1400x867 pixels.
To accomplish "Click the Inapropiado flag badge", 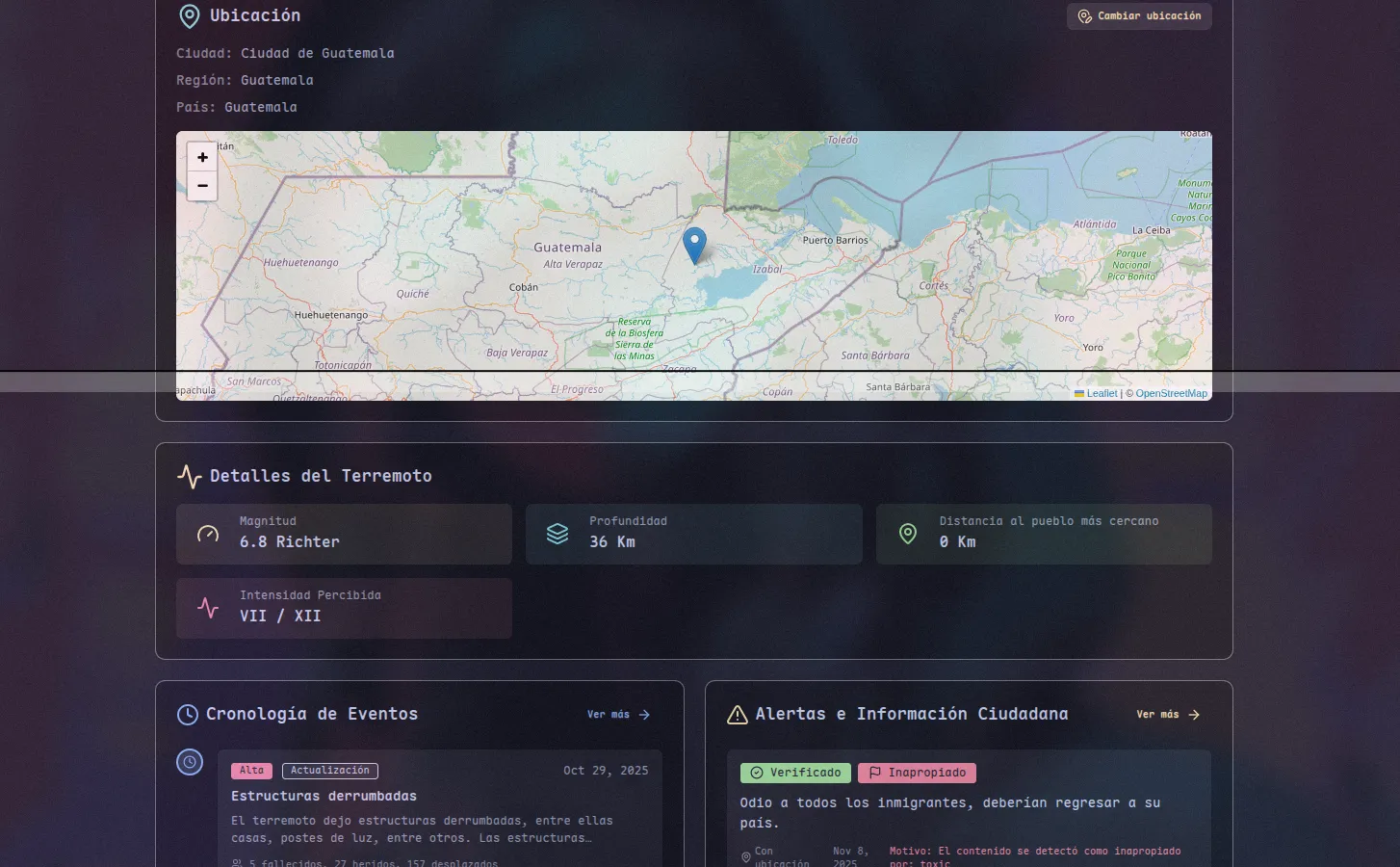I will [x=917, y=773].
